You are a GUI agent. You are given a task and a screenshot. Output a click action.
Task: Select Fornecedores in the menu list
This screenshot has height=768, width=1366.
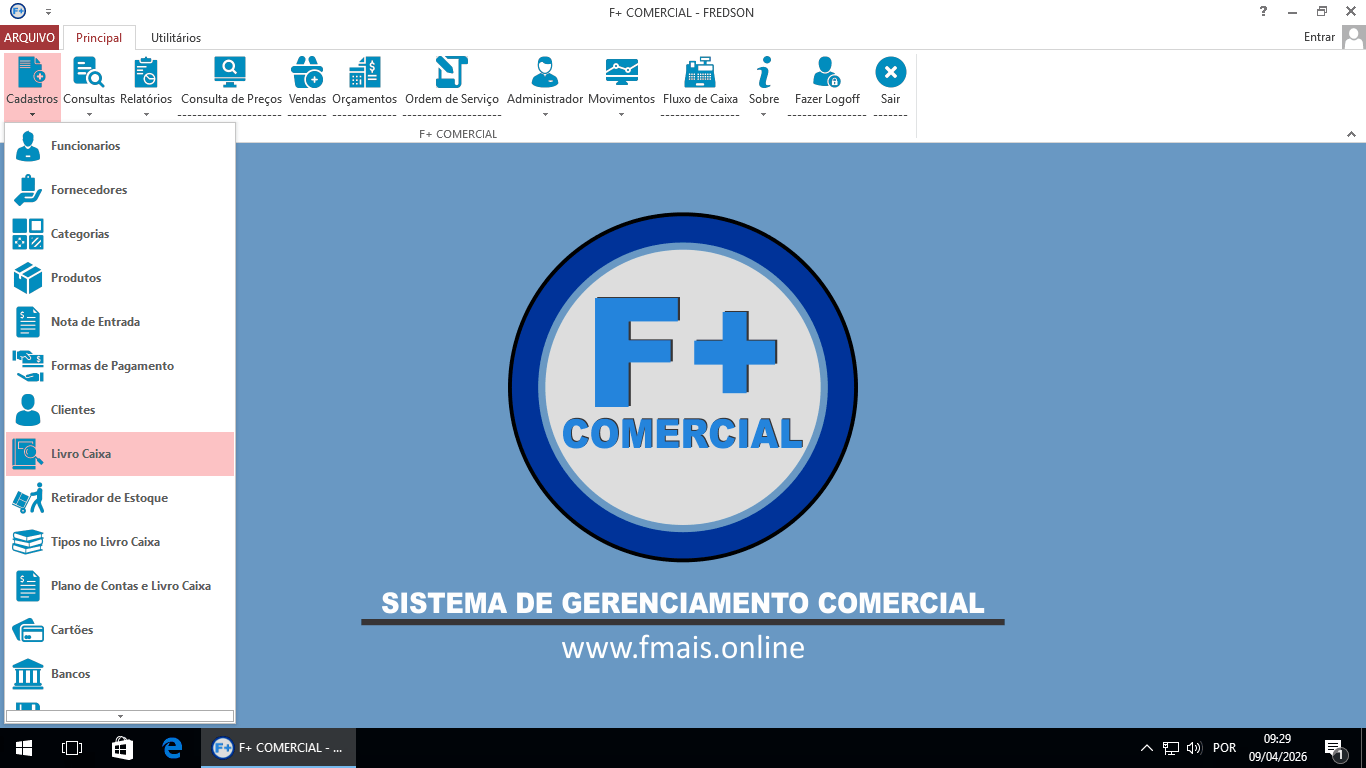tap(88, 190)
